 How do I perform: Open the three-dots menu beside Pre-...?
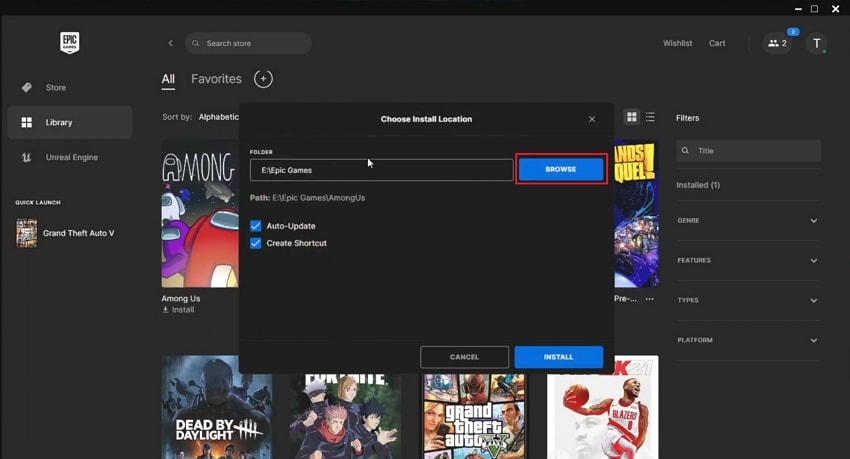click(x=649, y=299)
